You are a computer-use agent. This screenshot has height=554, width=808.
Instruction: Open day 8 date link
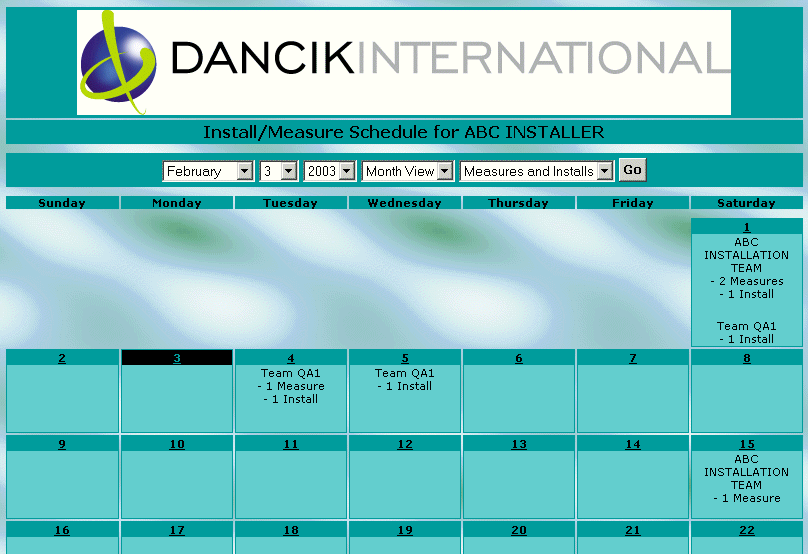pyautogui.click(x=746, y=358)
